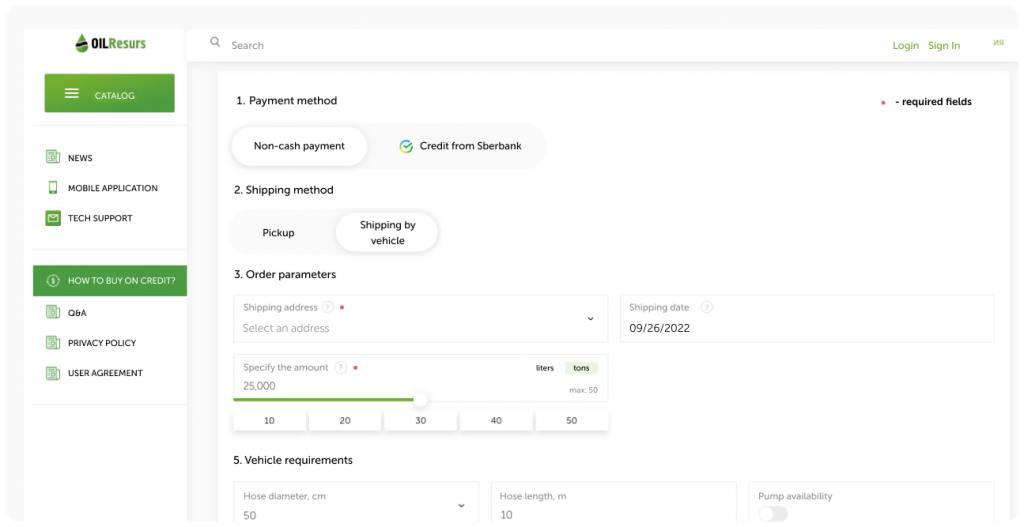This screenshot has width=1024, height=527.
Task: Expand the Shipping address dropdown
Action: pyautogui.click(x=590, y=319)
